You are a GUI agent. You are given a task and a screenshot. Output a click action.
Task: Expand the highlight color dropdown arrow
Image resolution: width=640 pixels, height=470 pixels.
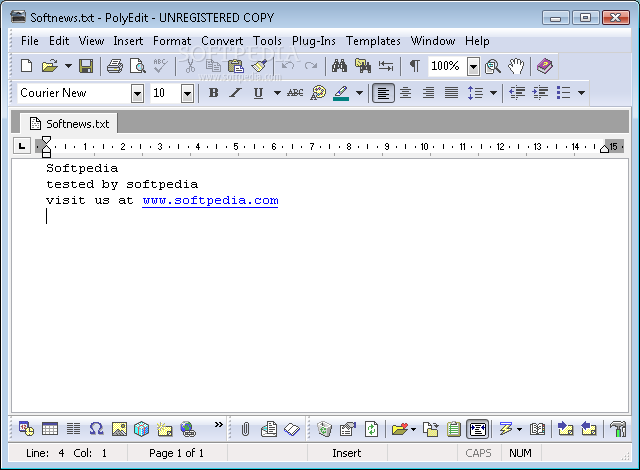(x=359, y=93)
